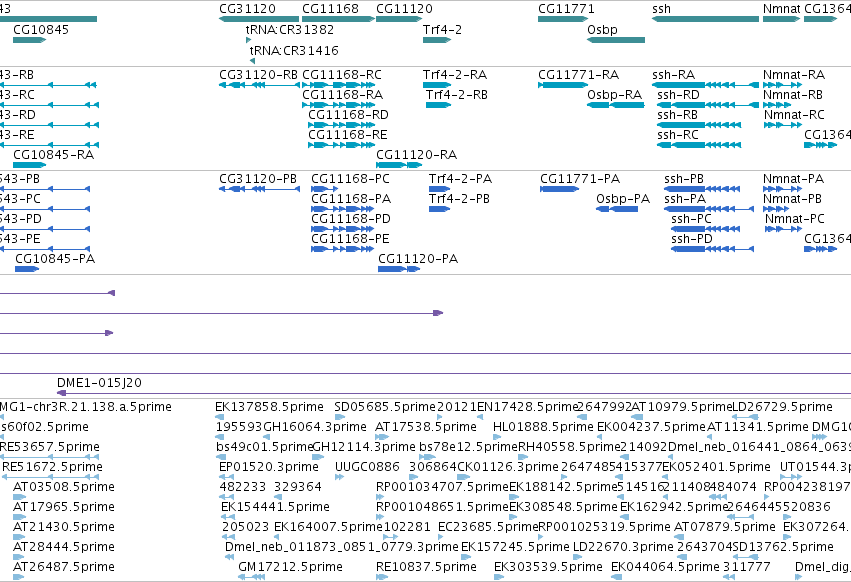The image size is (851, 582).
Task: Open protein CG11120-PA
Action: [x=418, y=260]
